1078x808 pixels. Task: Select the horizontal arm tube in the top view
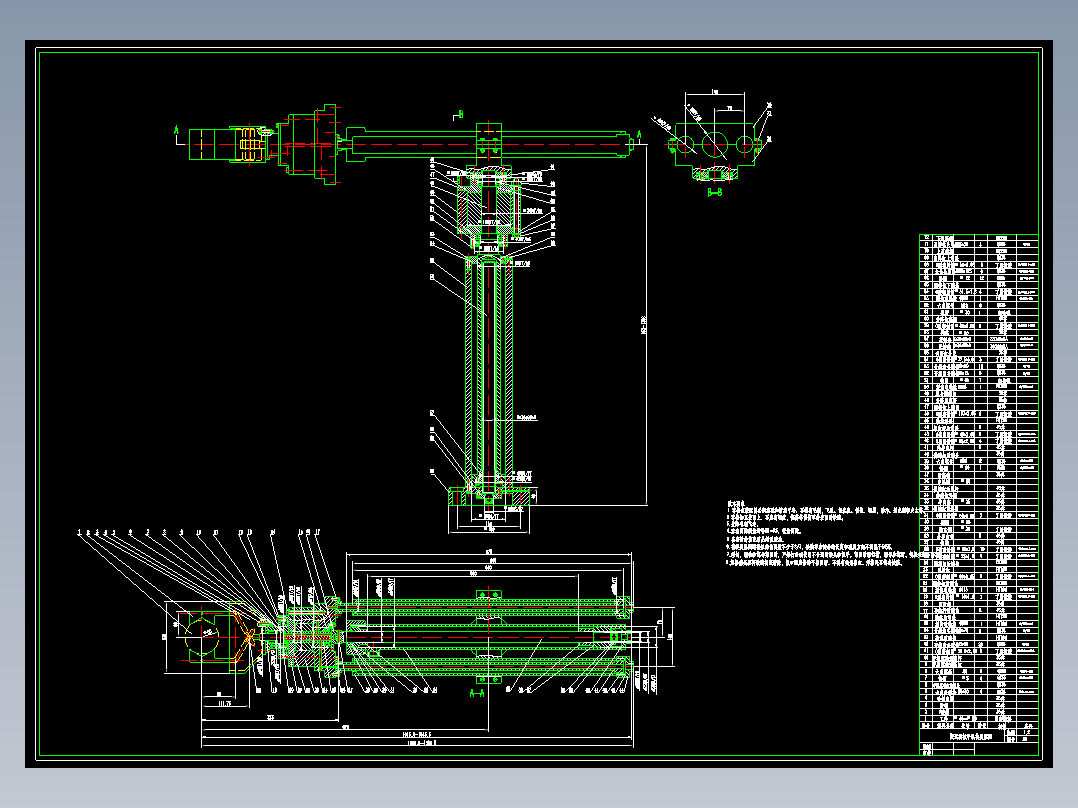(x=490, y=144)
